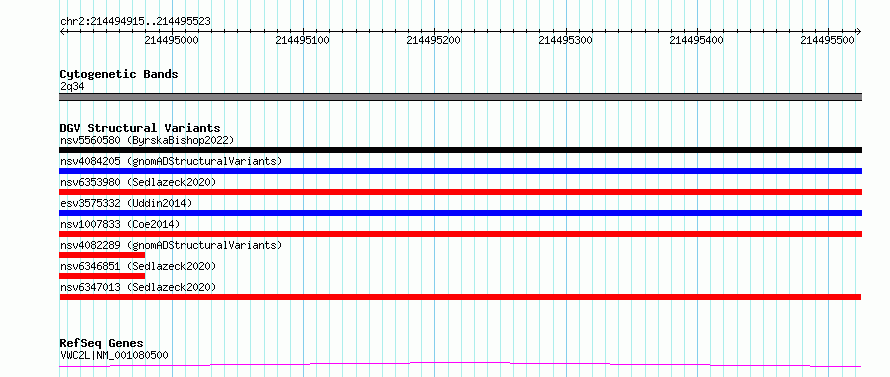
Task: Click ruler position label 214495400
Action: click(x=696, y=40)
